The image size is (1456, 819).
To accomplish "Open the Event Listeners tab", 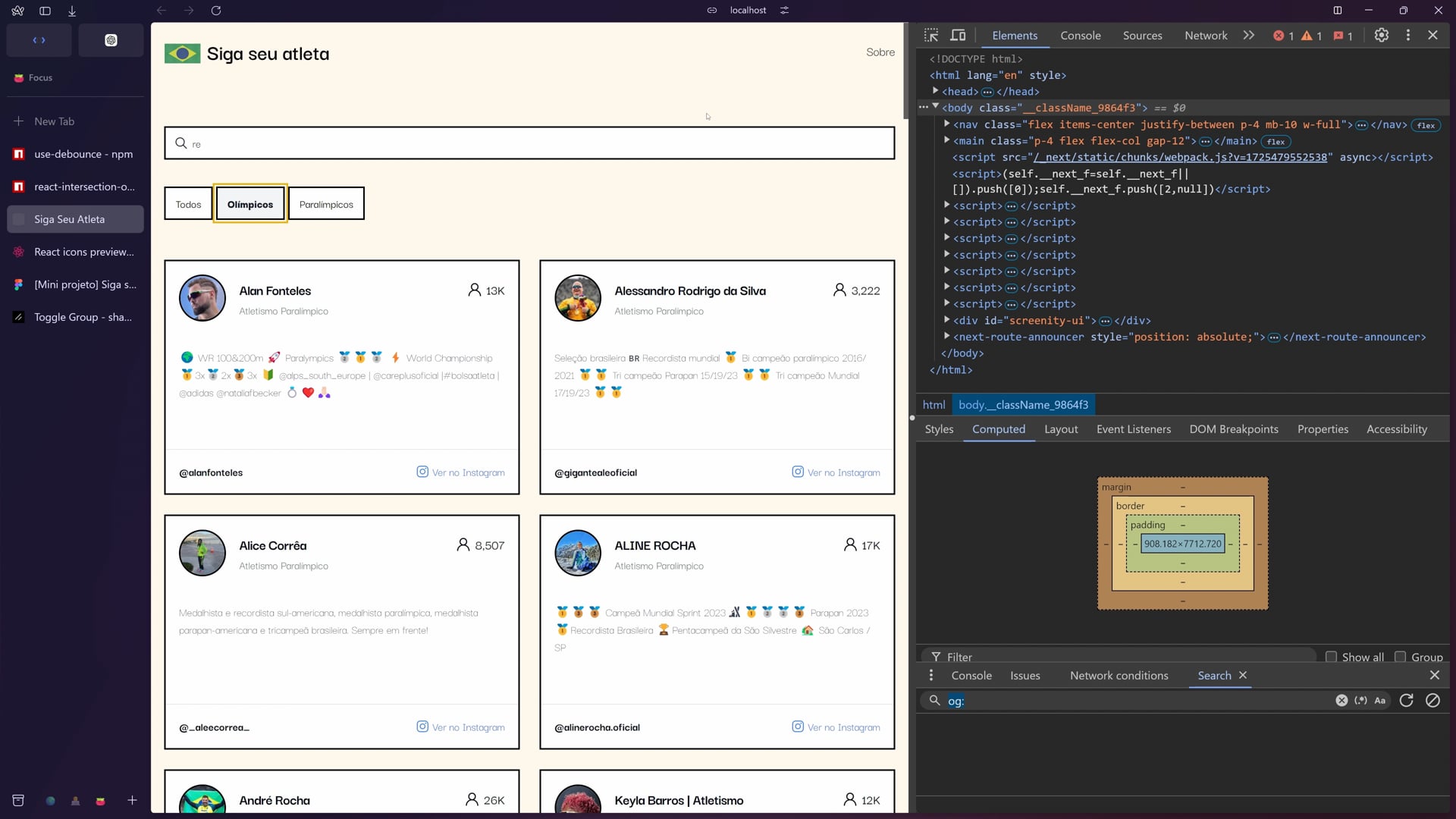I will point(1134,429).
